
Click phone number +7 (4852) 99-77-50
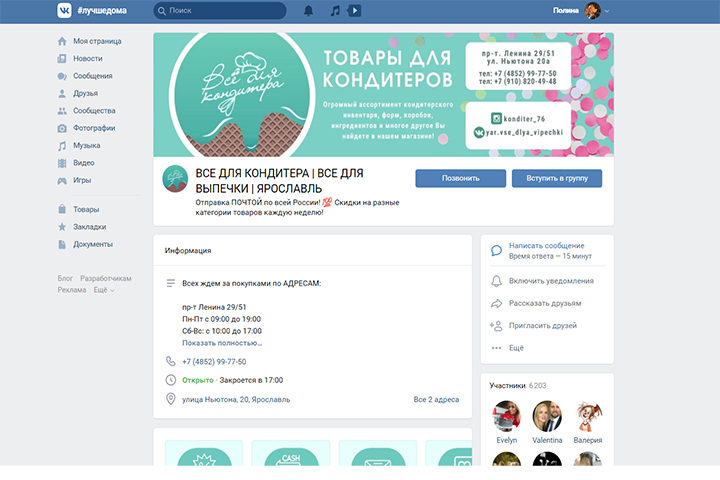pyautogui.click(x=214, y=362)
